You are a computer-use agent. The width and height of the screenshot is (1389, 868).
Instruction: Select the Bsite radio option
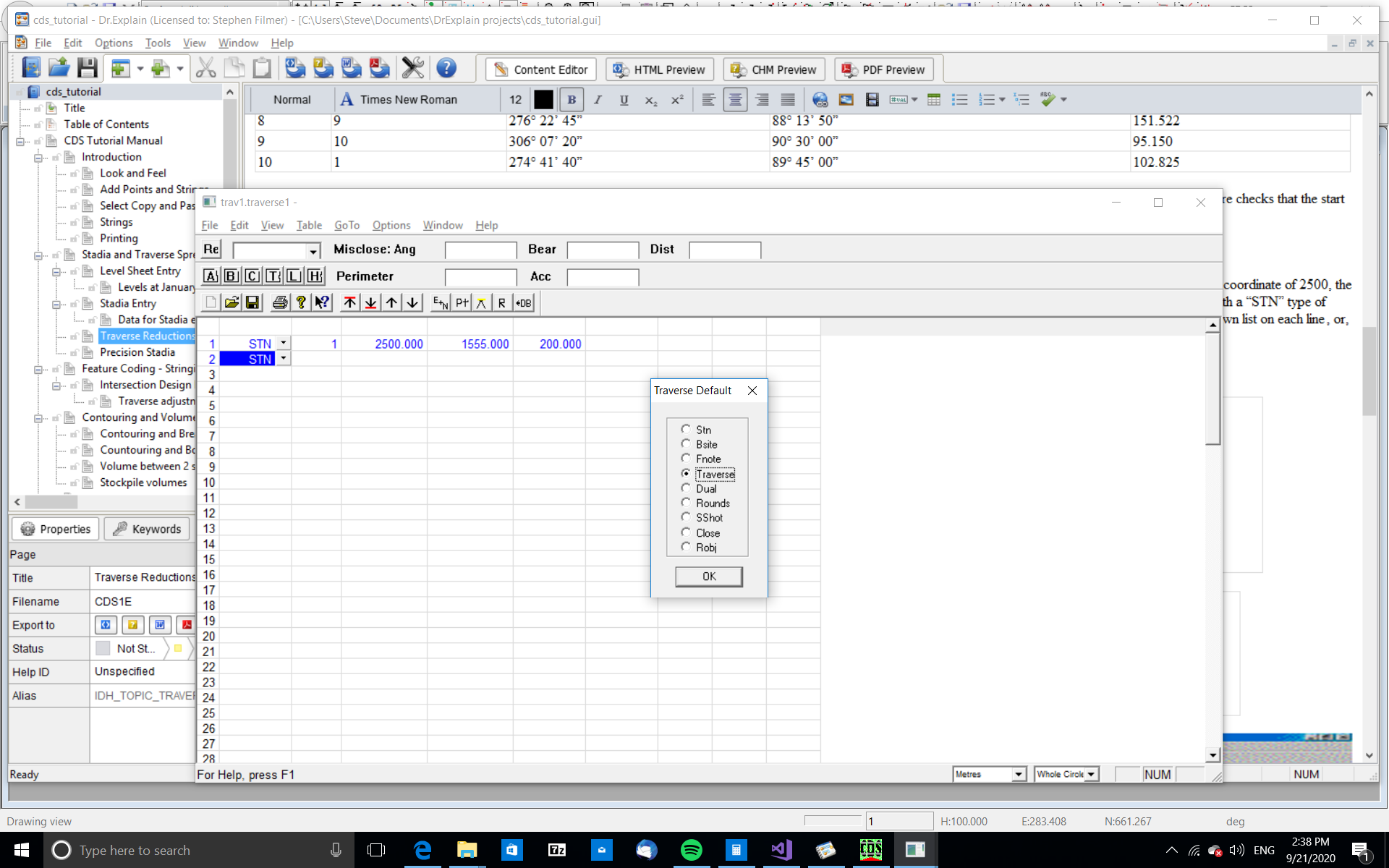tap(686, 443)
